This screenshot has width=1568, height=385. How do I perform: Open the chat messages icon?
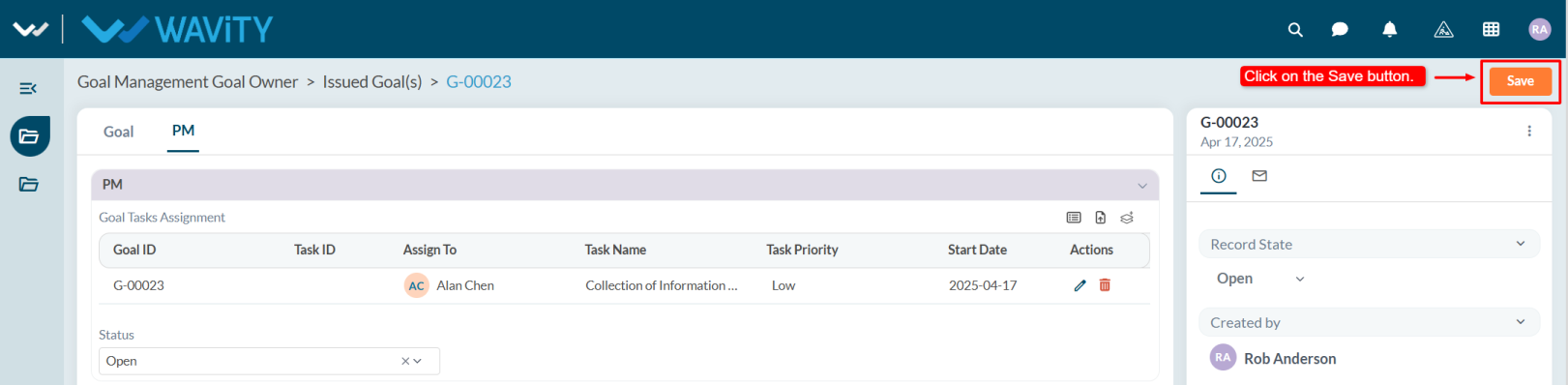click(1340, 30)
